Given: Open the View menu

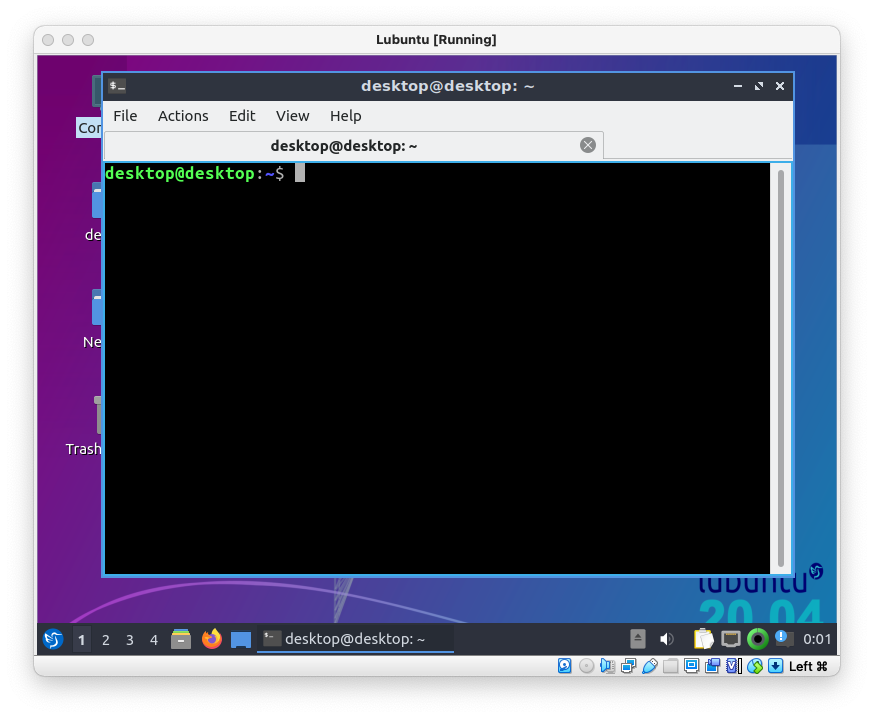Looking at the screenshot, I should pos(292,116).
